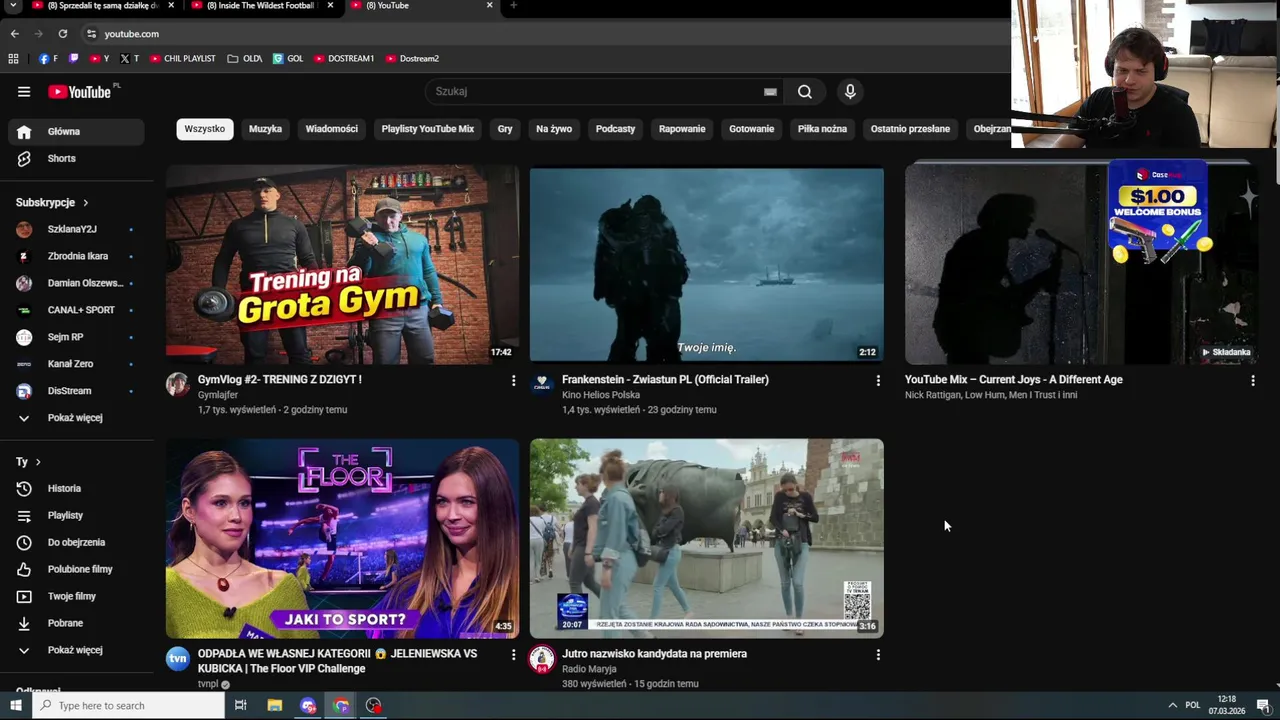Open Pobrane downloads in sidebar
This screenshot has height=720, width=1280.
76,623
